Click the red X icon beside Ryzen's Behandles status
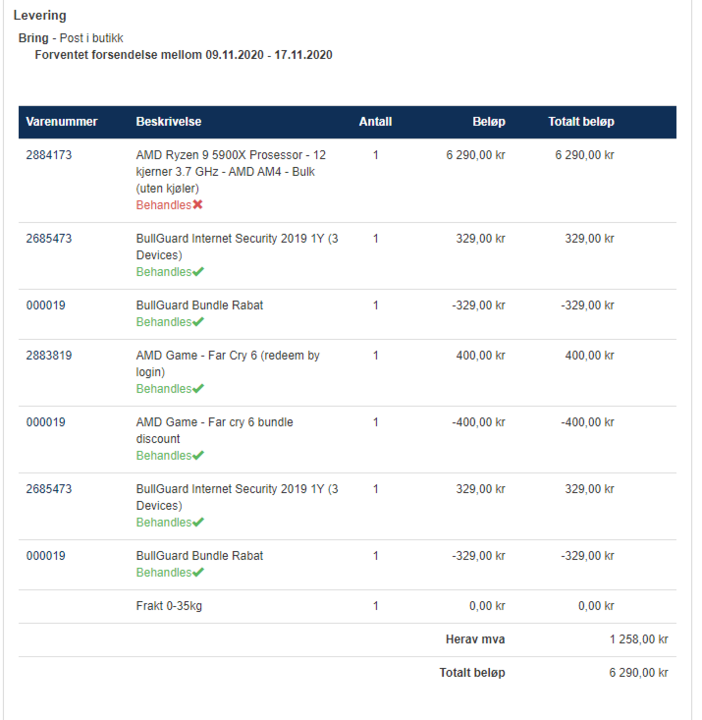 198,205
